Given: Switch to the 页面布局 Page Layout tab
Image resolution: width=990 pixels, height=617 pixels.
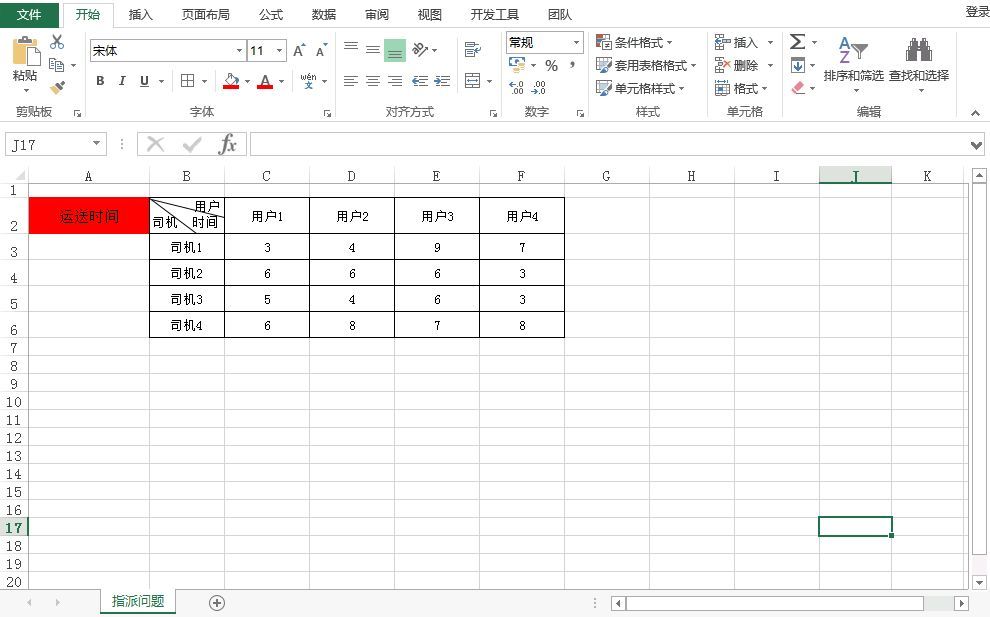Looking at the screenshot, I should [205, 14].
